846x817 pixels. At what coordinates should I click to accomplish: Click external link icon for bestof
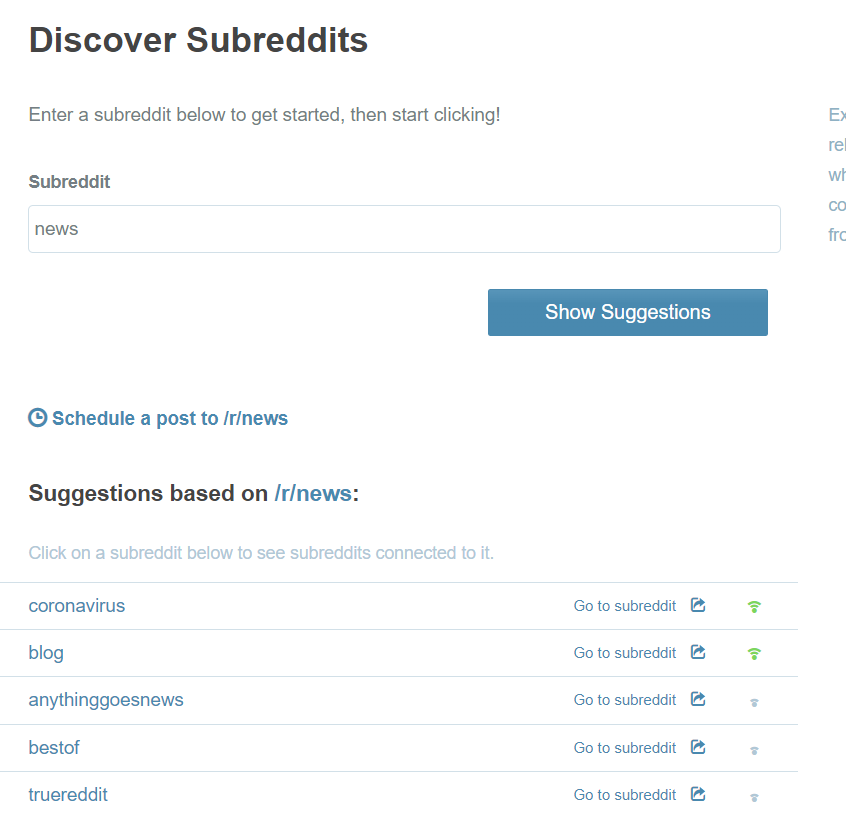(x=698, y=747)
